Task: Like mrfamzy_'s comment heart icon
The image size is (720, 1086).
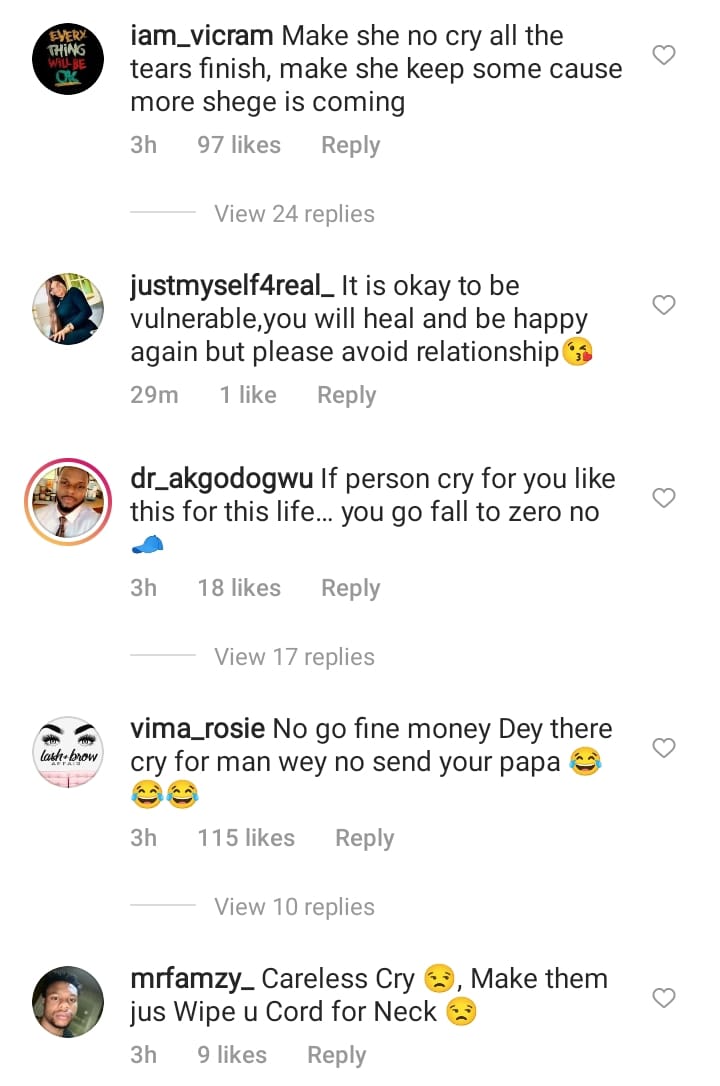Action: (x=664, y=997)
